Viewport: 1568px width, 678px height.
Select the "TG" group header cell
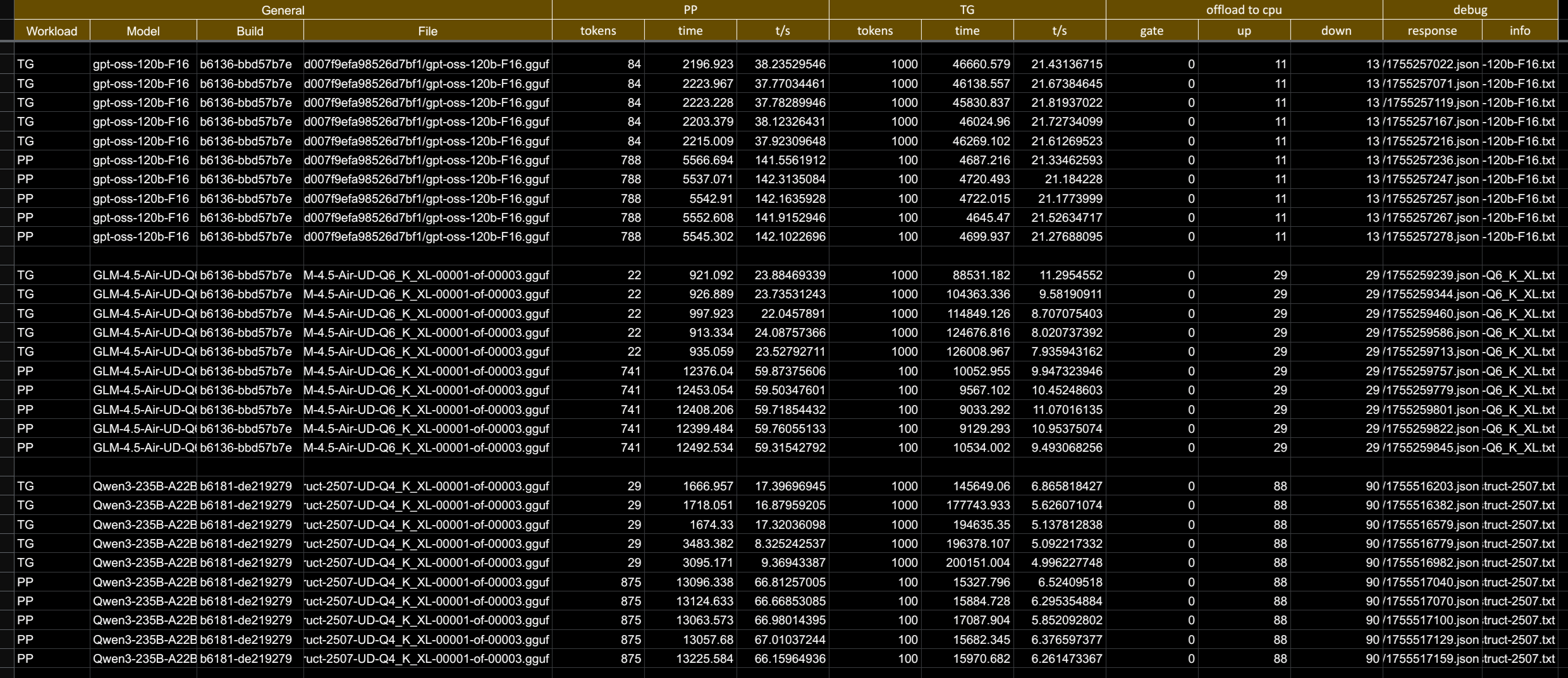coord(967,10)
